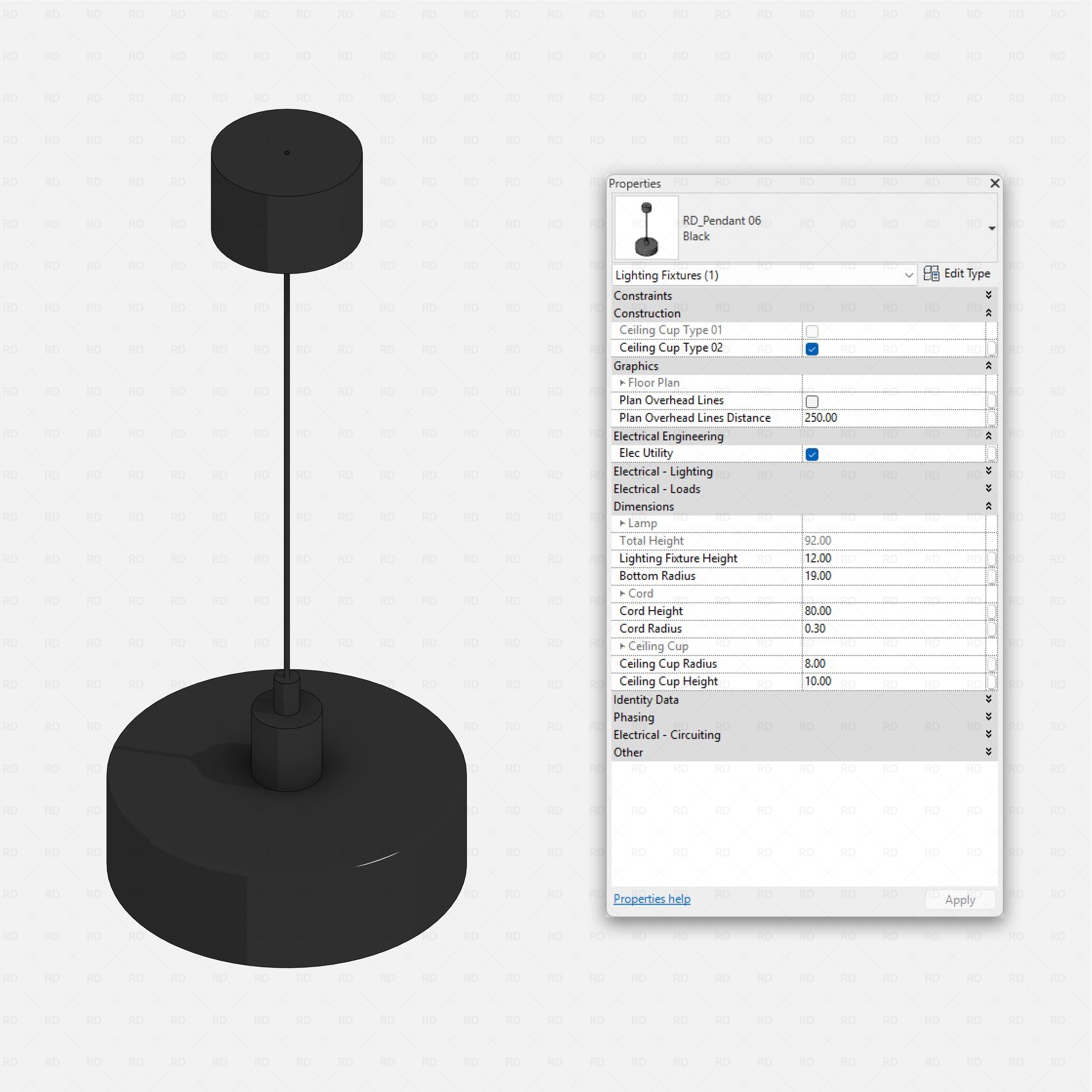
Task: Expand the Phasing section
Action: coord(988,716)
